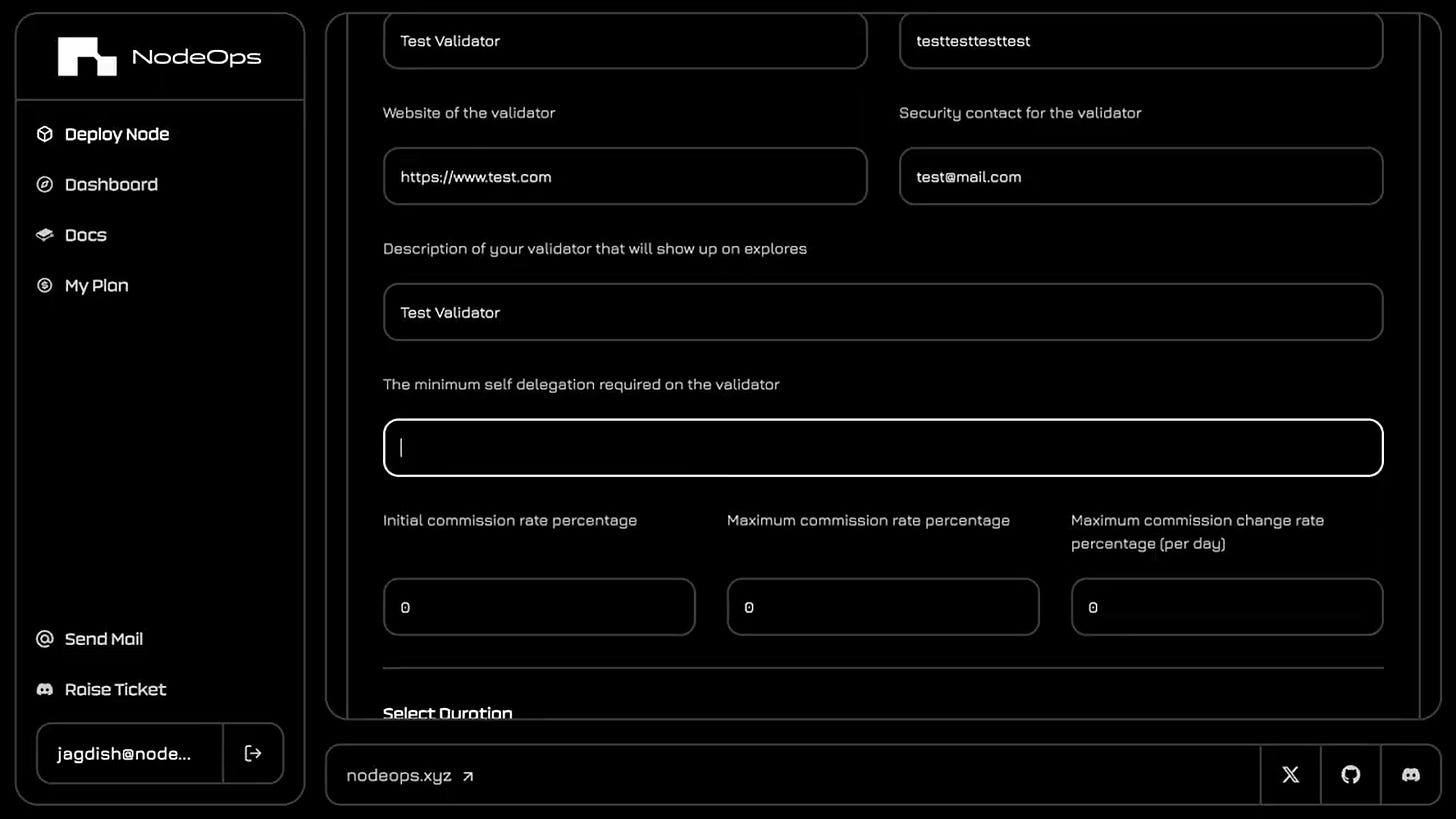
Task: Click the logout icon next to email
Action: coord(253,753)
